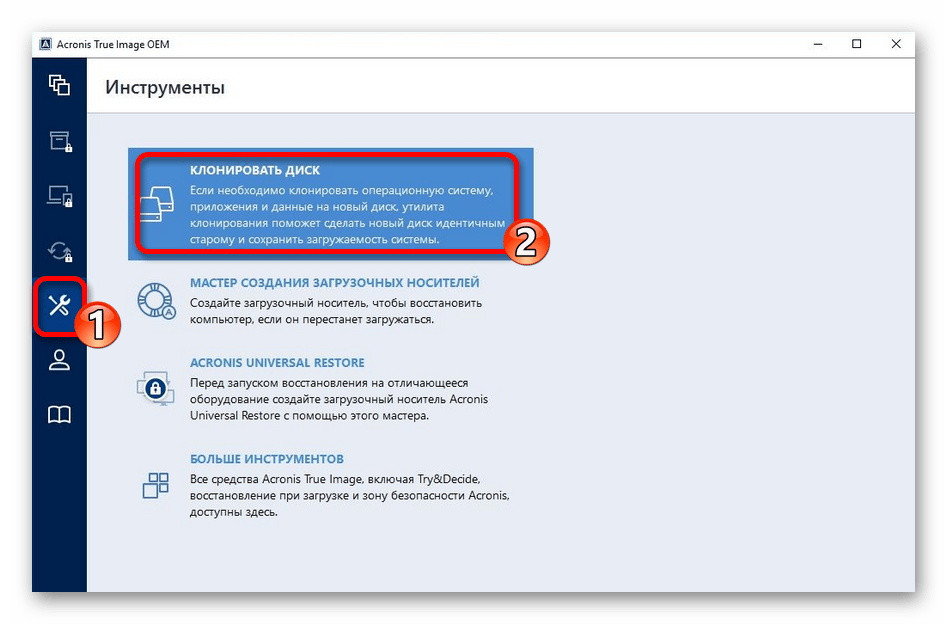Screen dimensions: 947x624
Task: Click the Acronis True Image OEM title
Action: tap(113, 44)
